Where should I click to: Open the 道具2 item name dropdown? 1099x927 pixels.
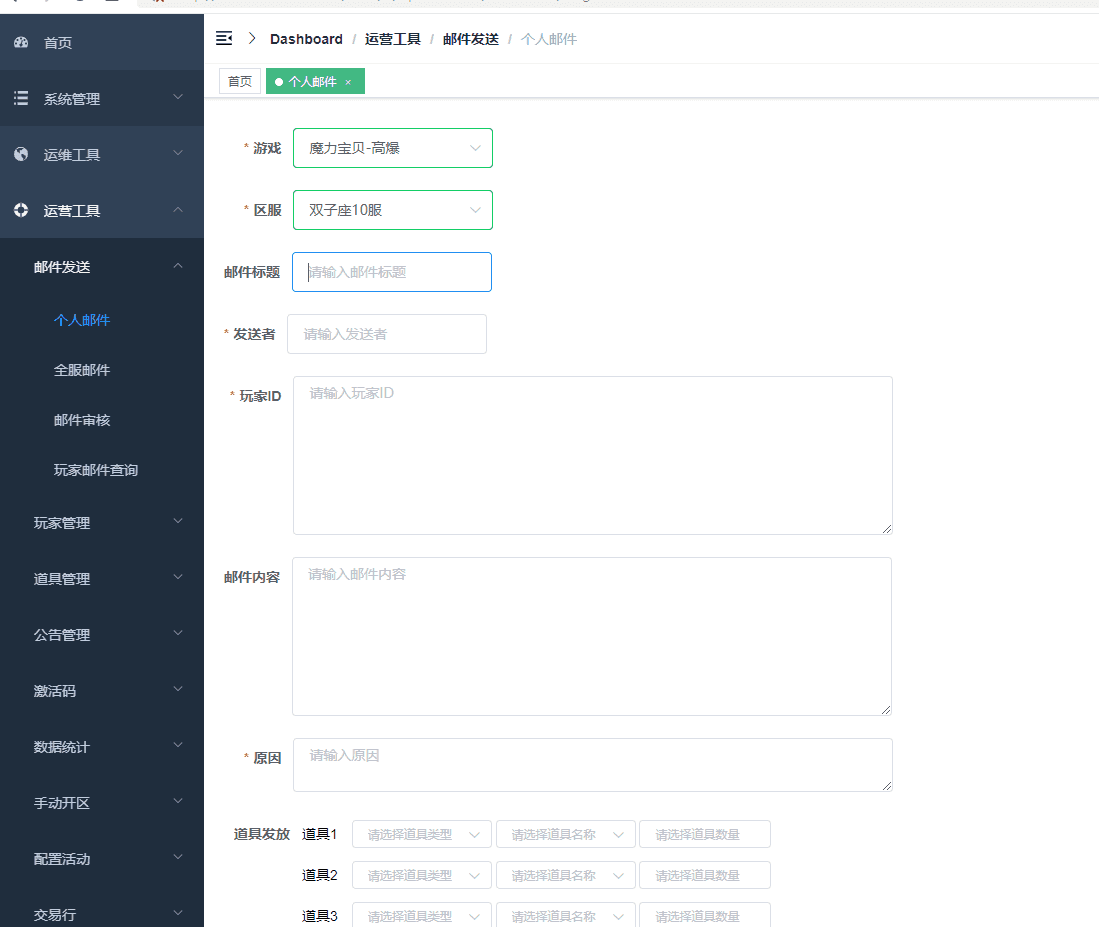(x=565, y=874)
